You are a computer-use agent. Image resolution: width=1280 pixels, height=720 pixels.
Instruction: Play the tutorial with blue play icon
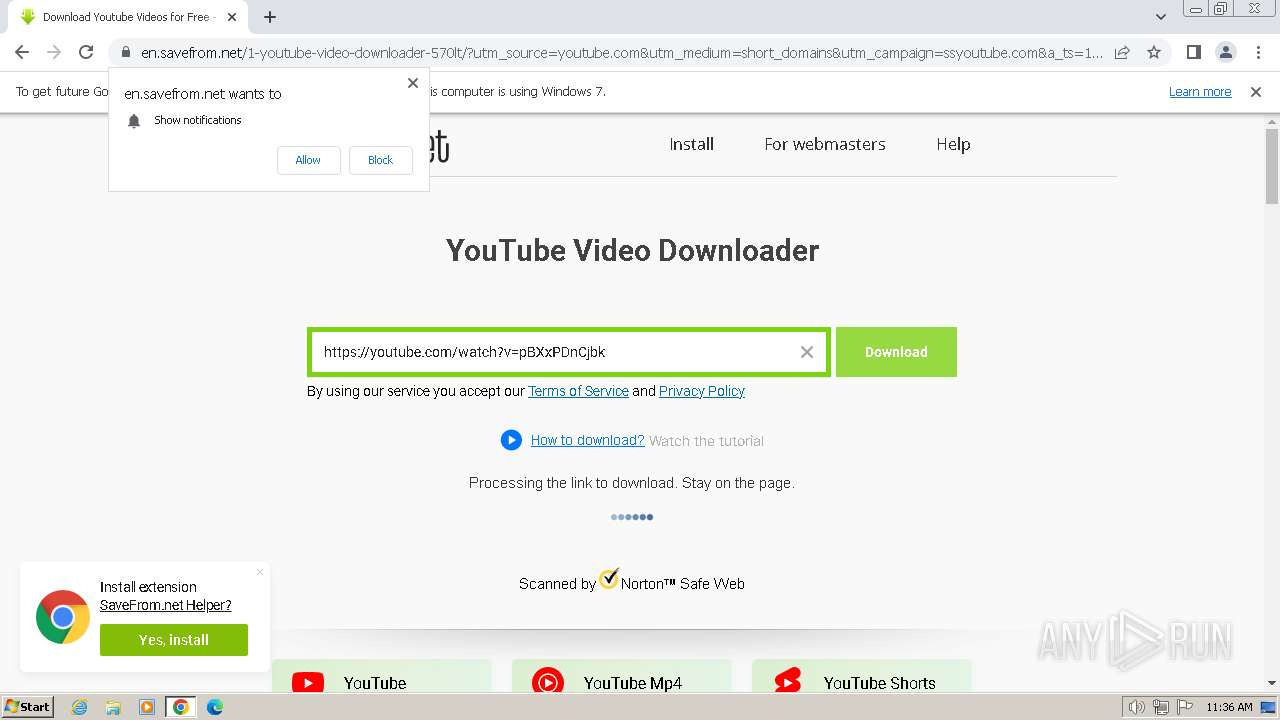click(x=511, y=440)
